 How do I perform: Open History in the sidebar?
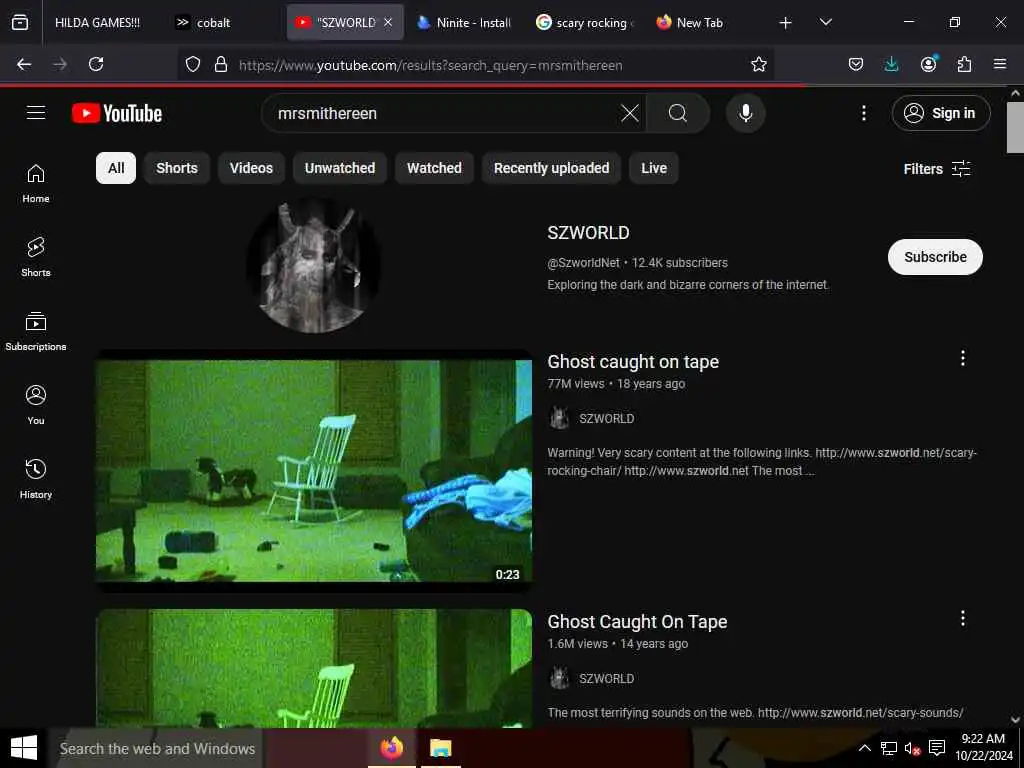tap(36, 479)
